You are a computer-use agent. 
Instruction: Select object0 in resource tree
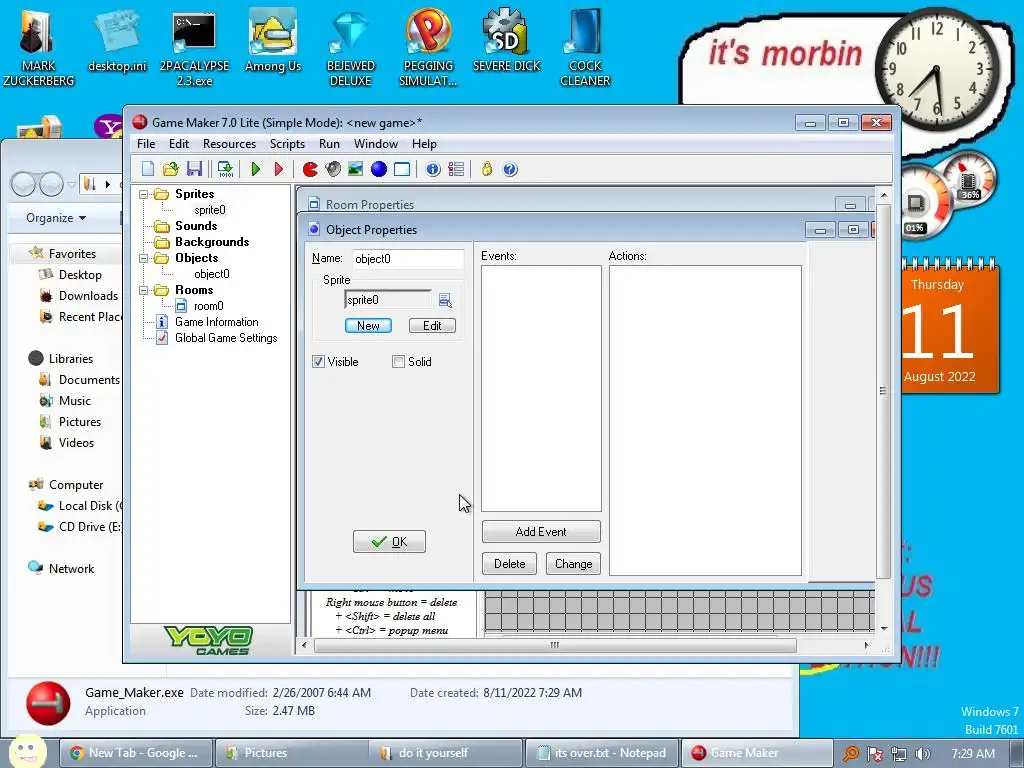point(212,274)
